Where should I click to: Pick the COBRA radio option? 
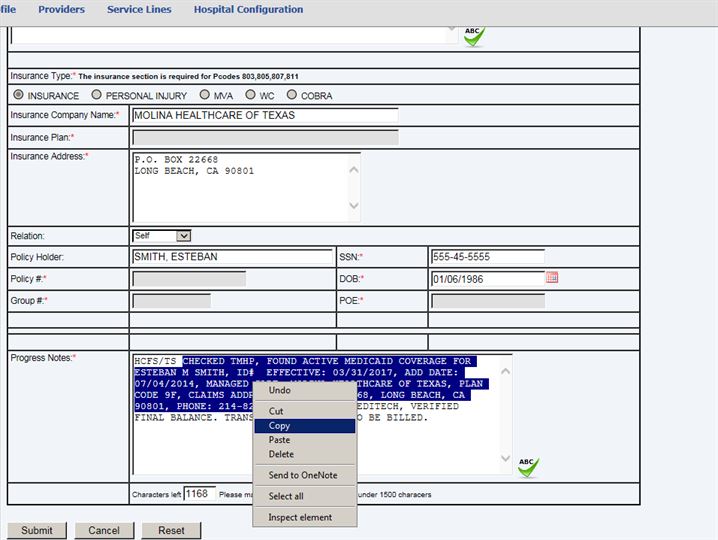292,96
